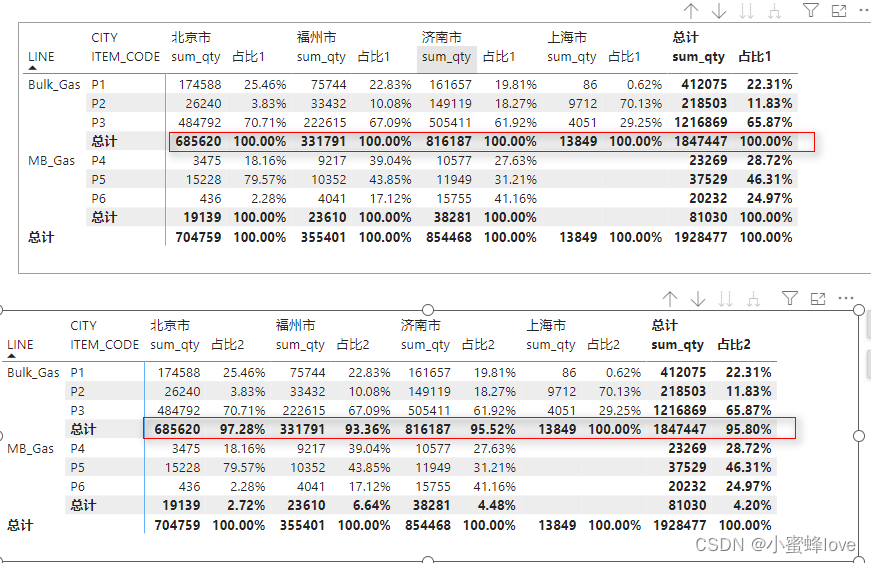This screenshot has width=871, height=563.
Task: Select Bulk_Gas row header in top matrix
Action: tap(54, 84)
